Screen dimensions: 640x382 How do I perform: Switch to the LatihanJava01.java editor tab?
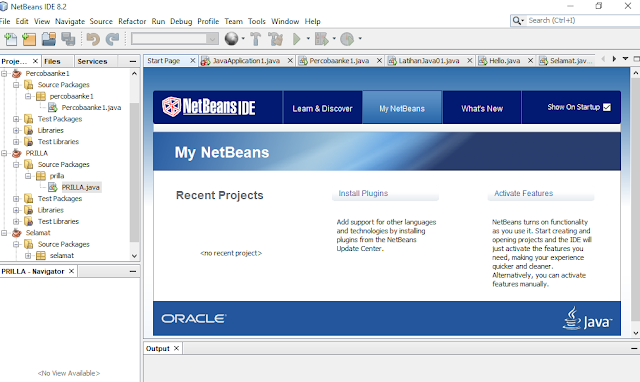[429, 60]
